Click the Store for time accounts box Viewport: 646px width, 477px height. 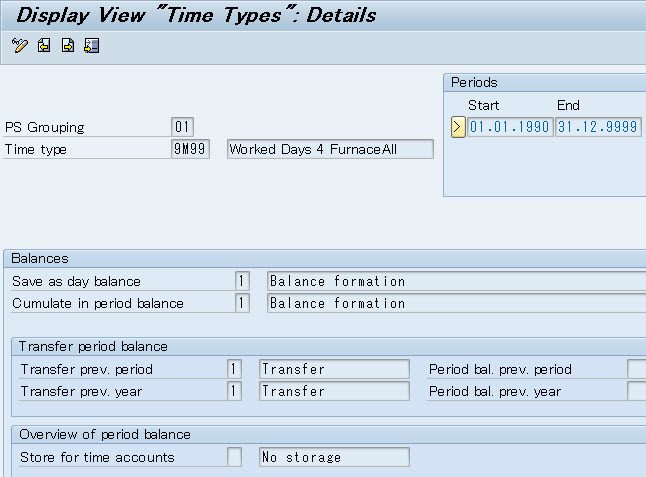point(234,457)
